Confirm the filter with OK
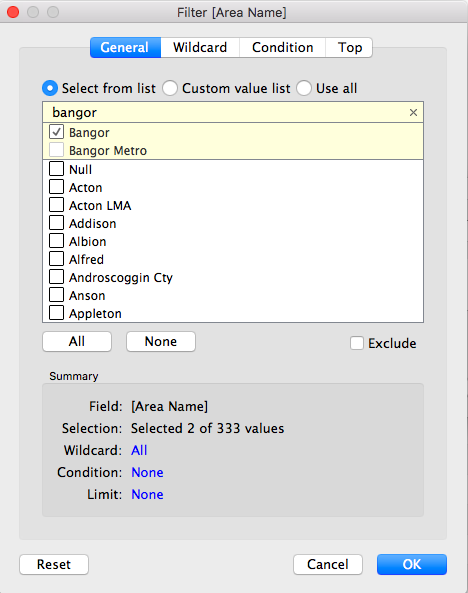Screen dimensions: 468x593 click(412, 564)
